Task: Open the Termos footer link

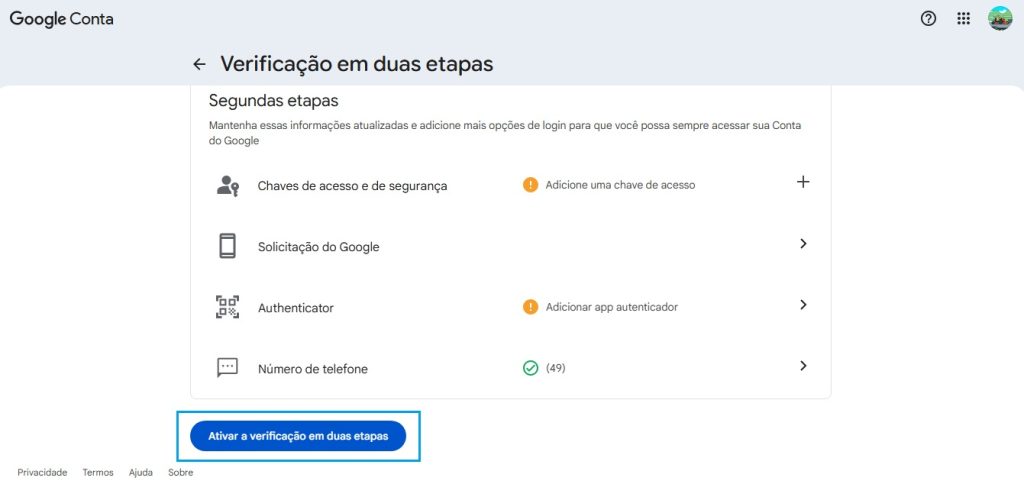Action: [98, 472]
